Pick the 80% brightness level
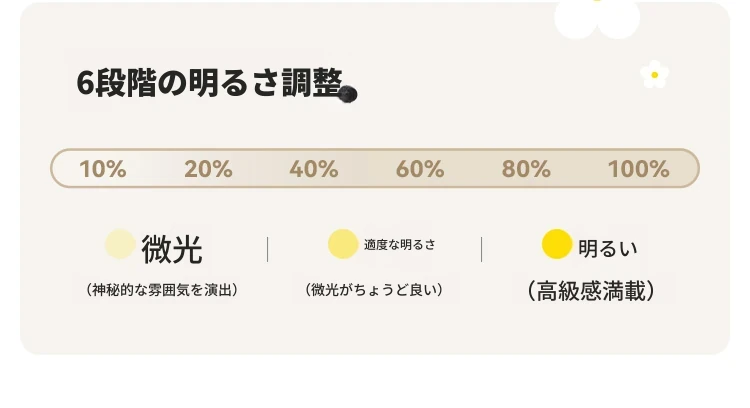Image resolution: width=750 pixels, height=408 pixels. click(526, 169)
